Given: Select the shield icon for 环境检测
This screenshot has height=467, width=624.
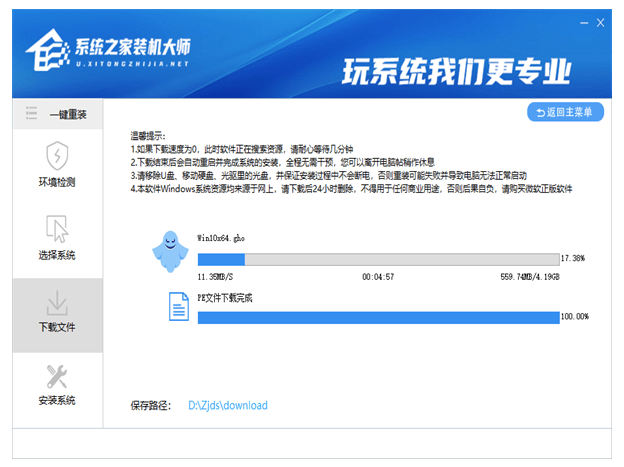Looking at the screenshot, I should 57,156.
